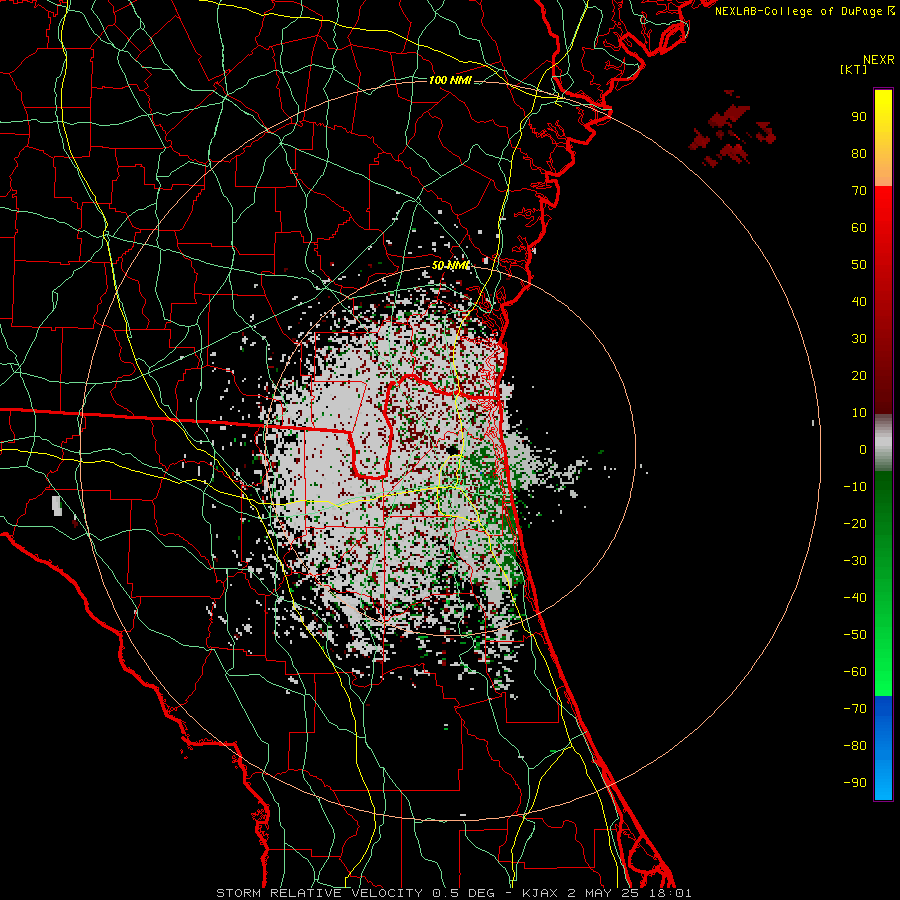
Task: Select the 0 value on velocity scale
Action: (863, 450)
